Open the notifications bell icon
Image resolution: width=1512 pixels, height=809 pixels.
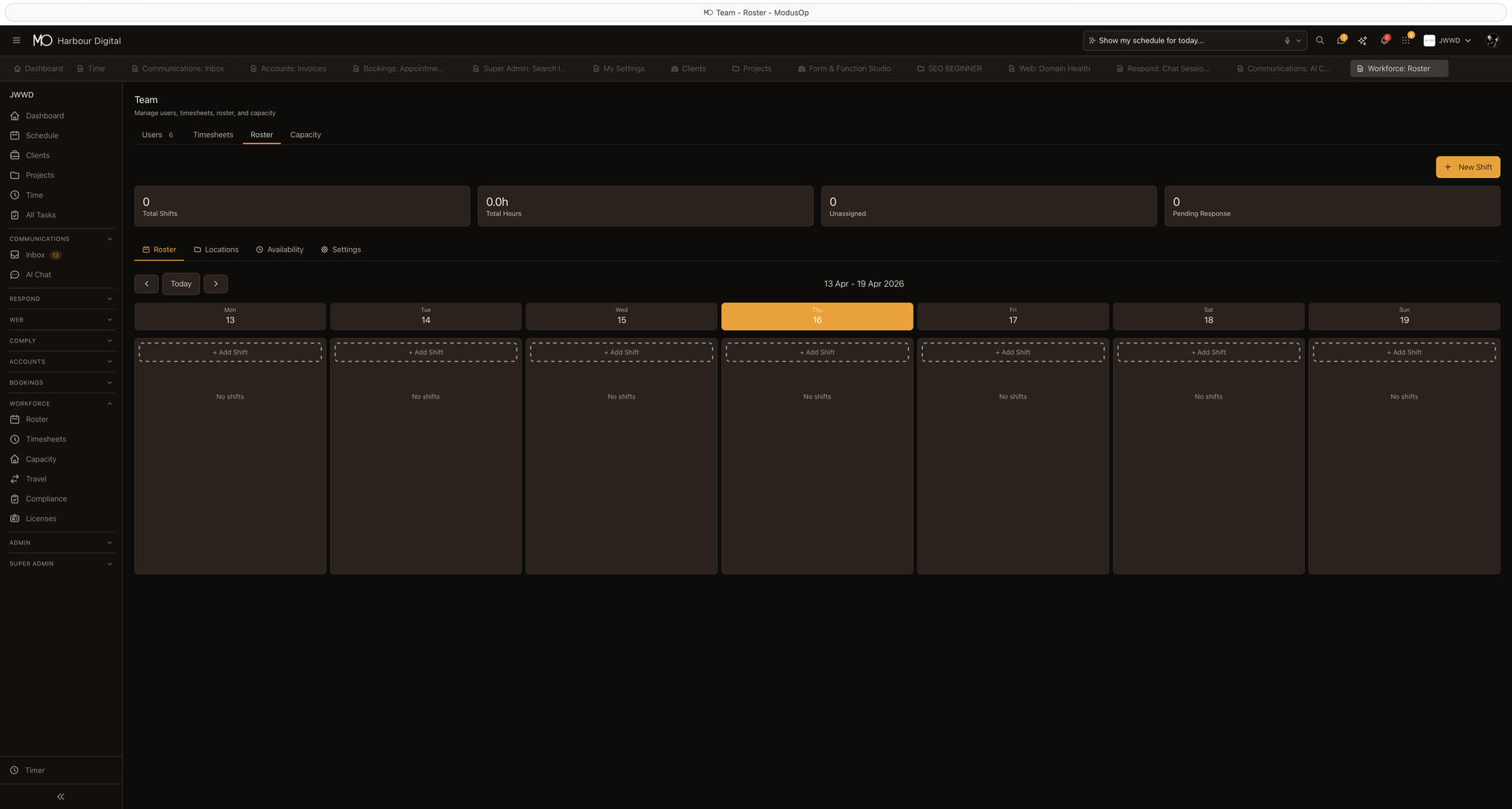click(x=1384, y=40)
